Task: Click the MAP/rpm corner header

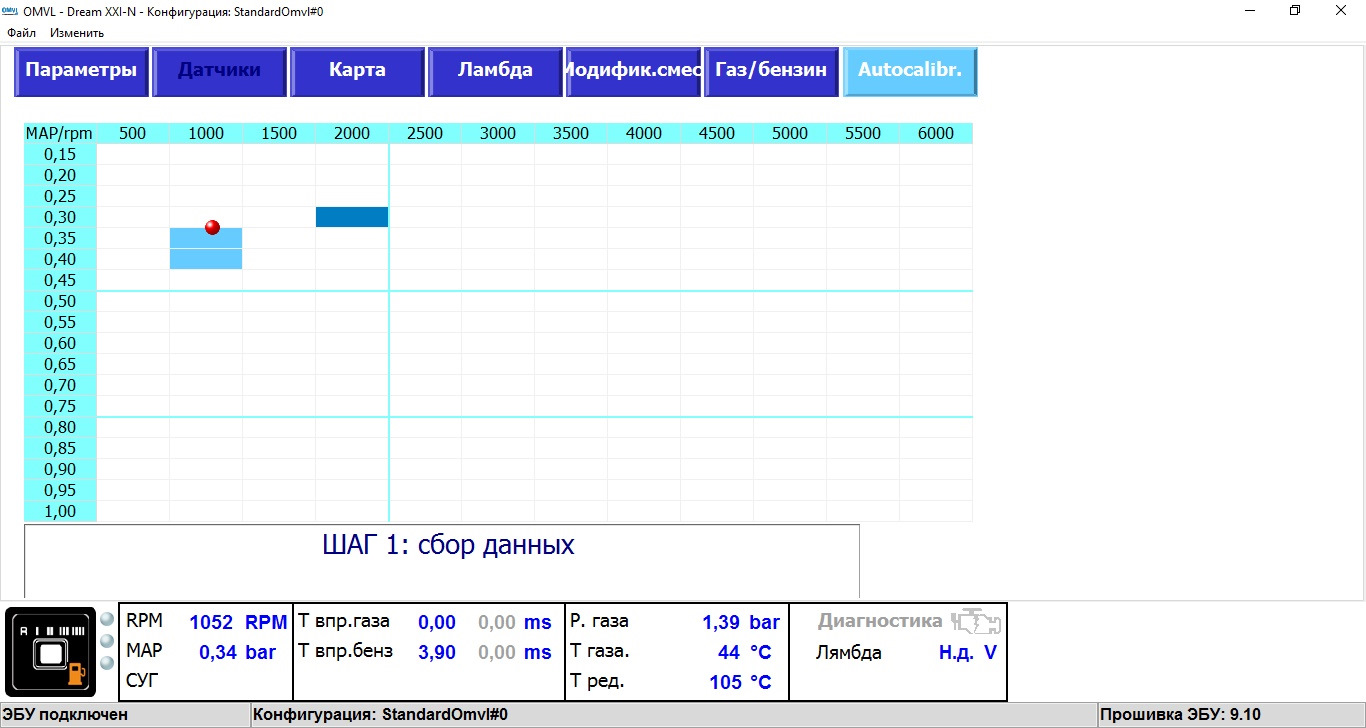Action: pyautogui.click(x=60, y=133)
